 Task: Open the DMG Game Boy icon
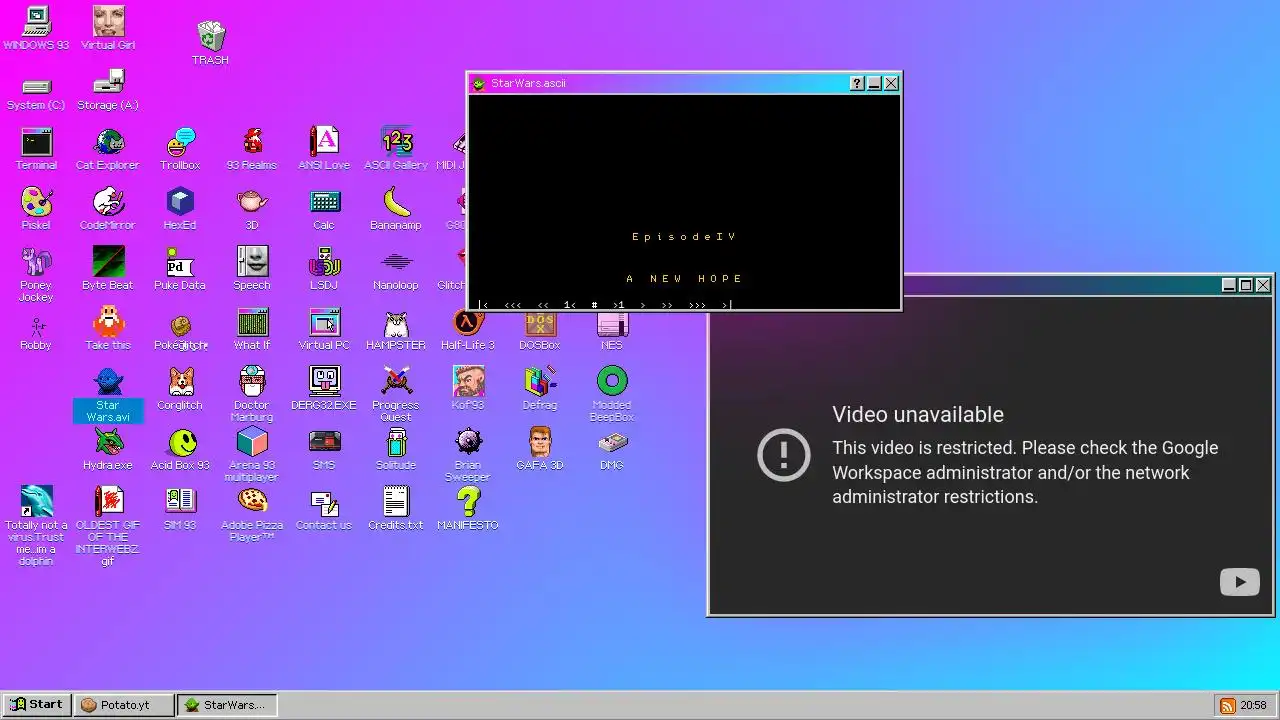click(x=612, y=449)
